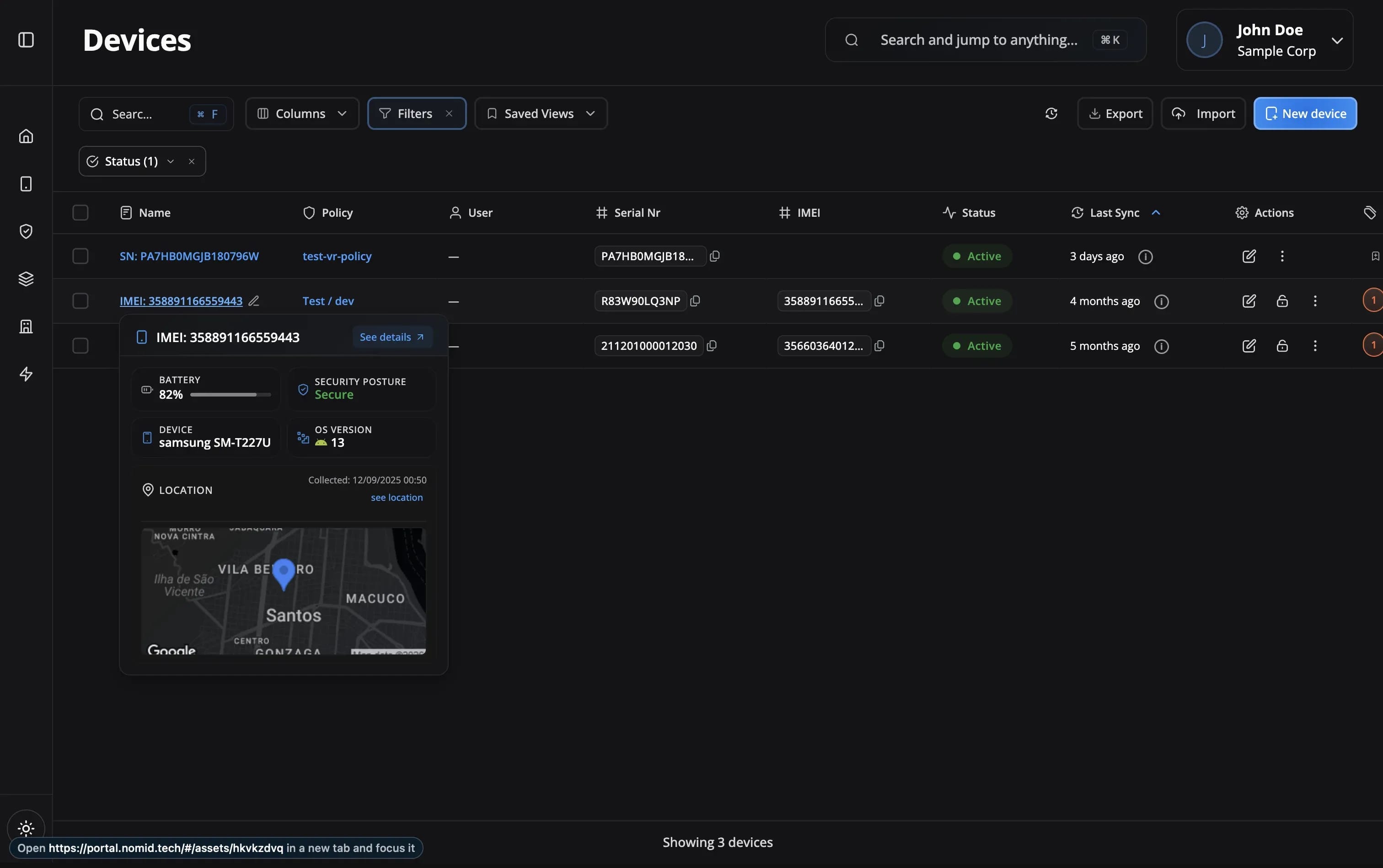Toggle the light theme sun icon
This screenshot has width=1383, height=868.
pos(26,828)
